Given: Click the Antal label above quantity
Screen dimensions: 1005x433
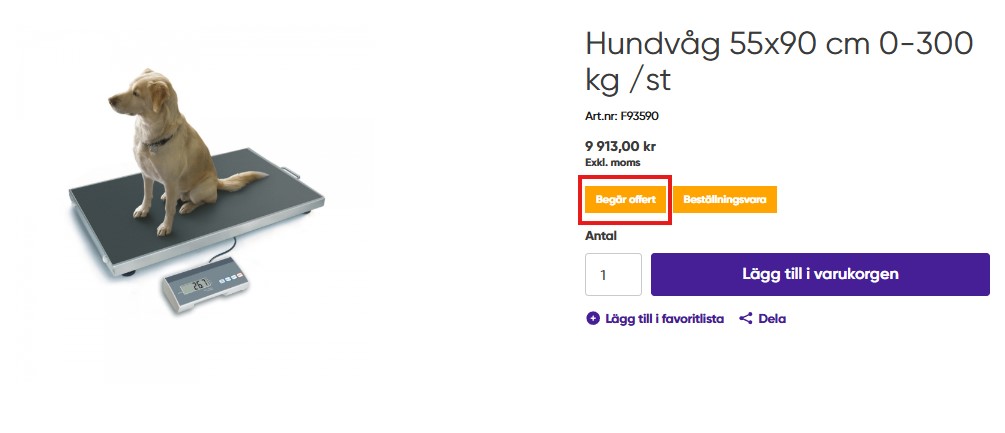Looking at the screenshot, I should click(x=601, y=236).
